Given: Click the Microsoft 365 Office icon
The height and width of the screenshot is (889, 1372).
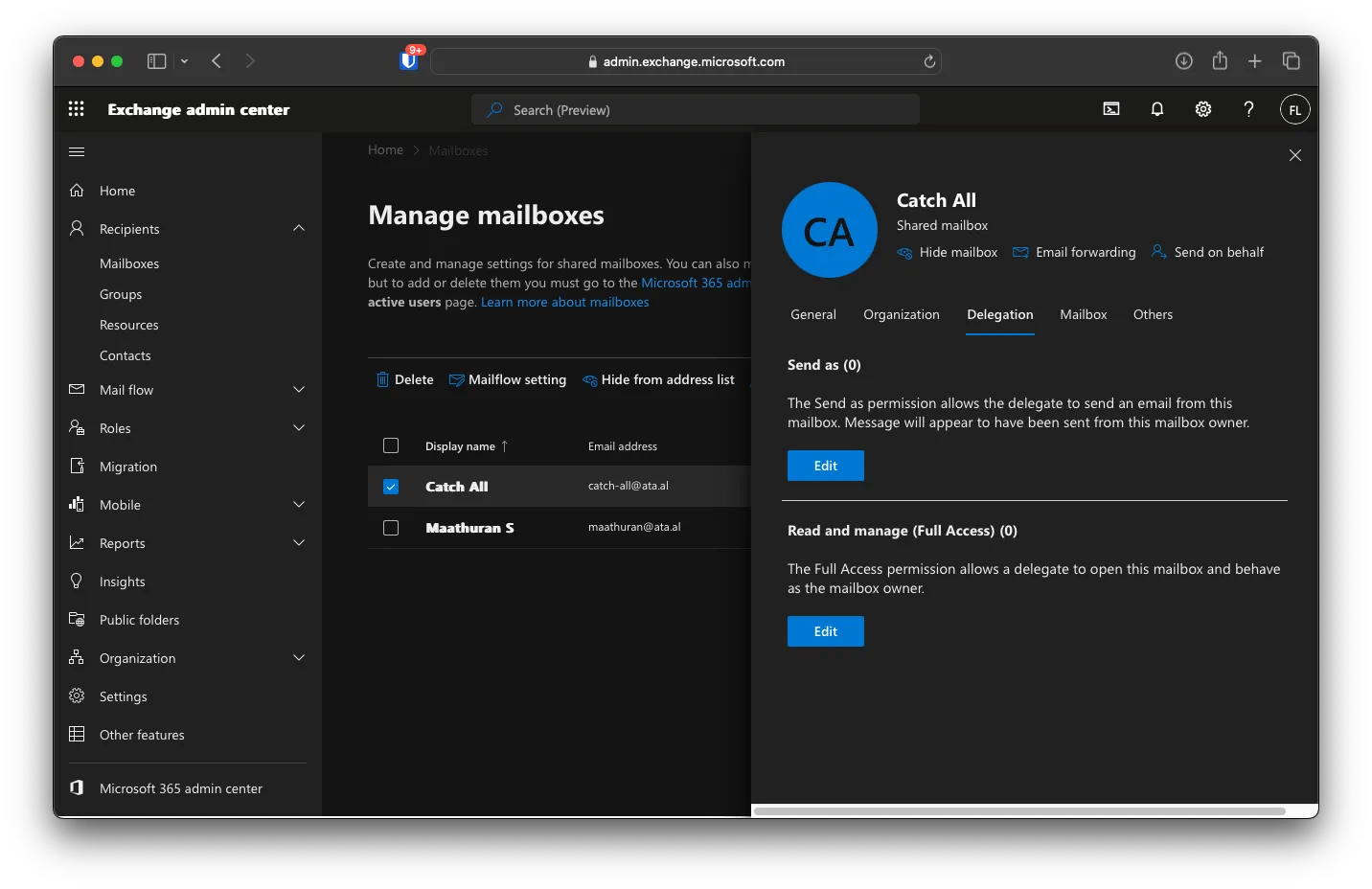Looking at the screenshot, I should [x=77, y=787].
